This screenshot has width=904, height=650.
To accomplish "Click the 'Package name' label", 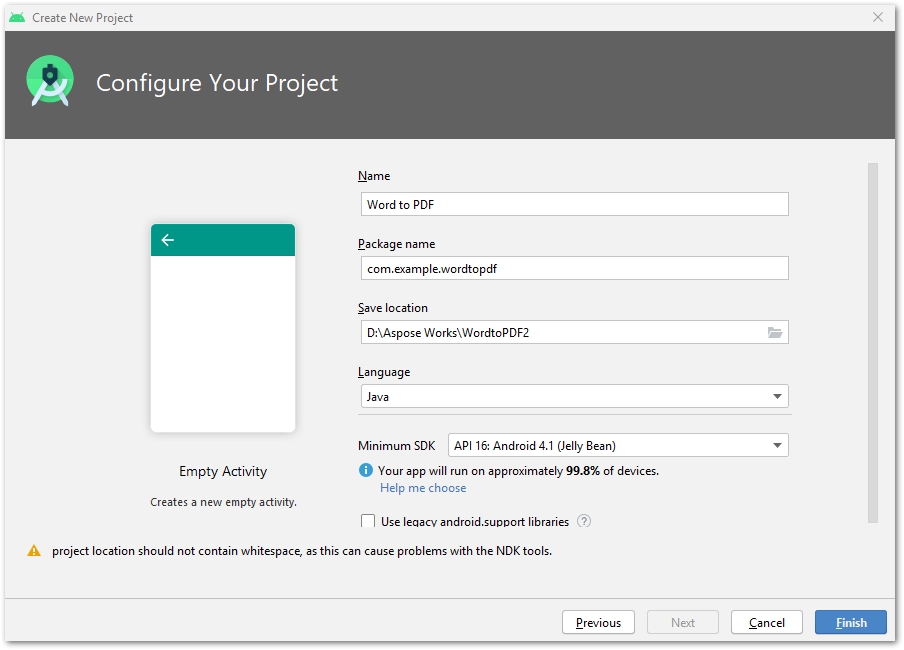I will (x=397, y=244).
